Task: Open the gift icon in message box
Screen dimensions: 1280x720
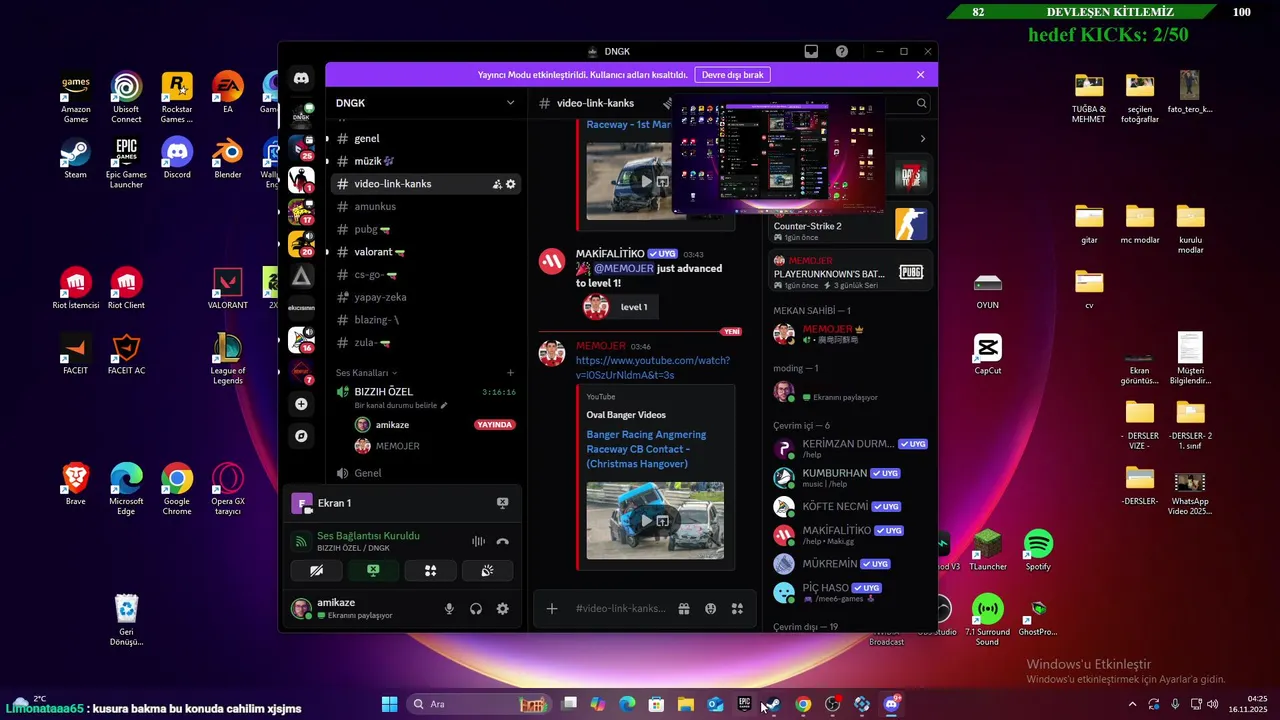Action: (684, 608)
